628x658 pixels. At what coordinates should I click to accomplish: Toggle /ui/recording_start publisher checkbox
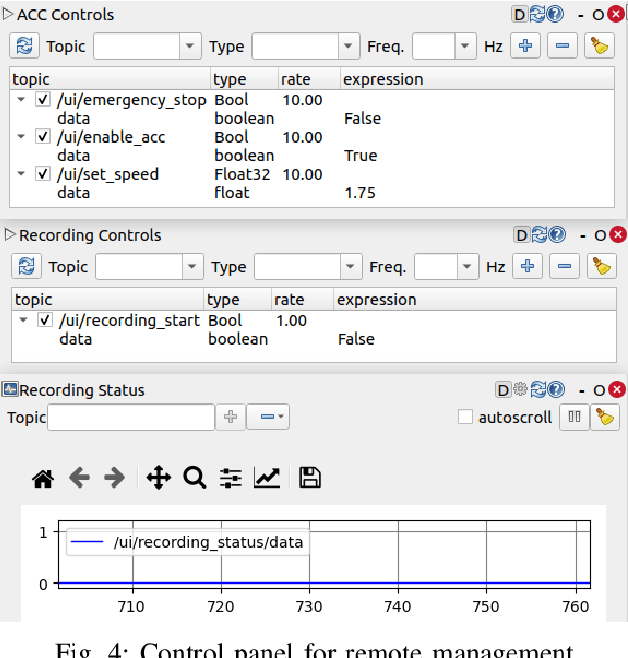tap(44, 320)
